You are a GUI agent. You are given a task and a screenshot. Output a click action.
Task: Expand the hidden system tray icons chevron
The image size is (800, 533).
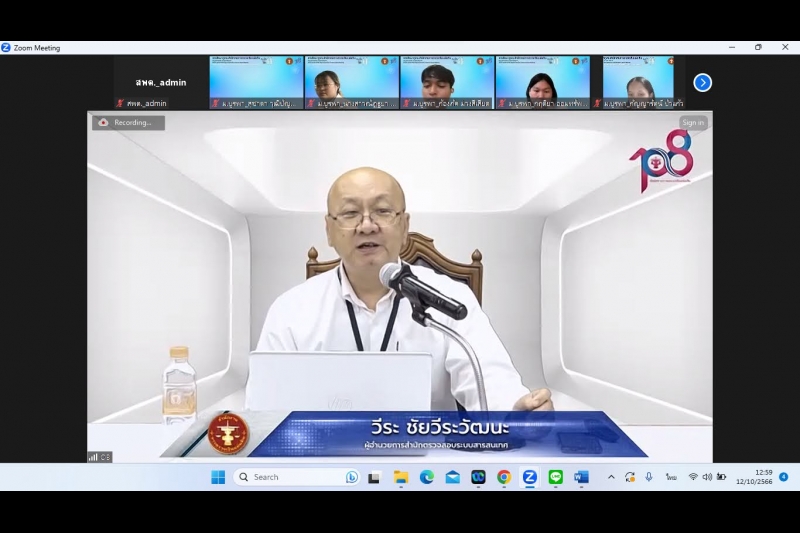611,477
